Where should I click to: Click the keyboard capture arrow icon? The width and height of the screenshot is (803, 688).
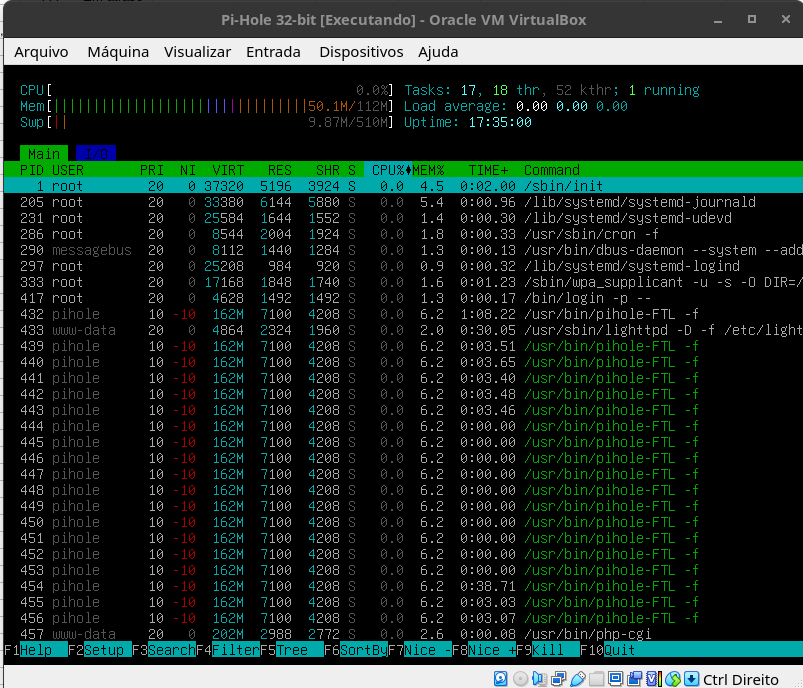coord(691,679)
